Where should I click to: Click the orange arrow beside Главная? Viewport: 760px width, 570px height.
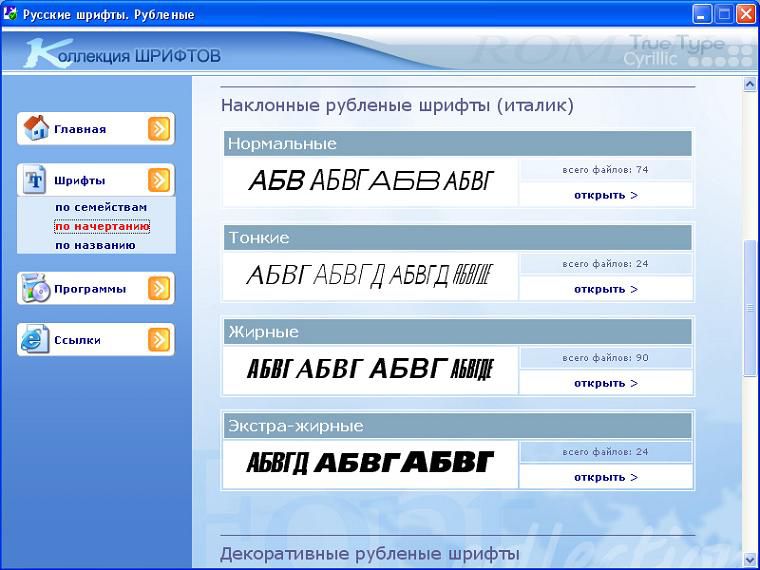coord(159,128)
